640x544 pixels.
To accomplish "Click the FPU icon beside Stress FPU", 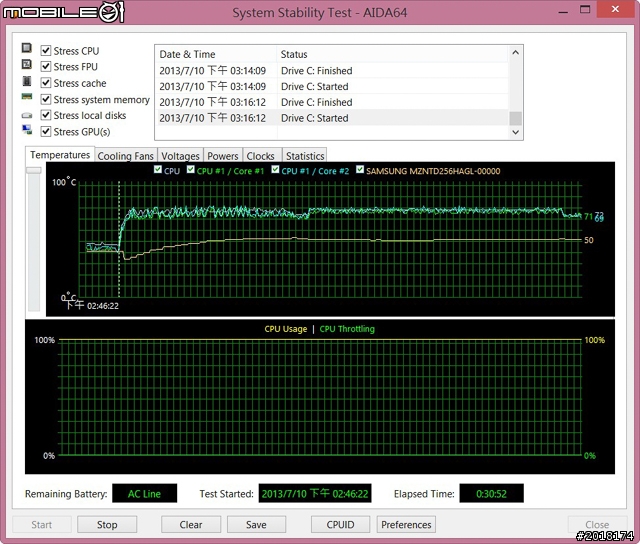I will (27, 64).
